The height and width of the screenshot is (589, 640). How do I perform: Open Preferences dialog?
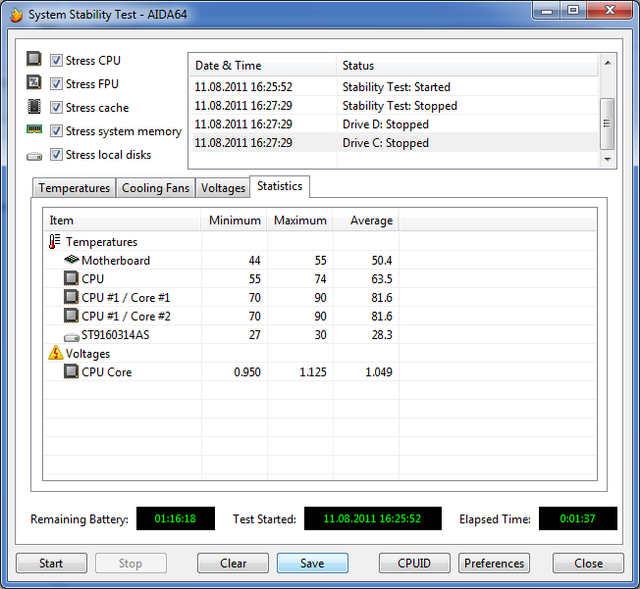coord(494,563)
